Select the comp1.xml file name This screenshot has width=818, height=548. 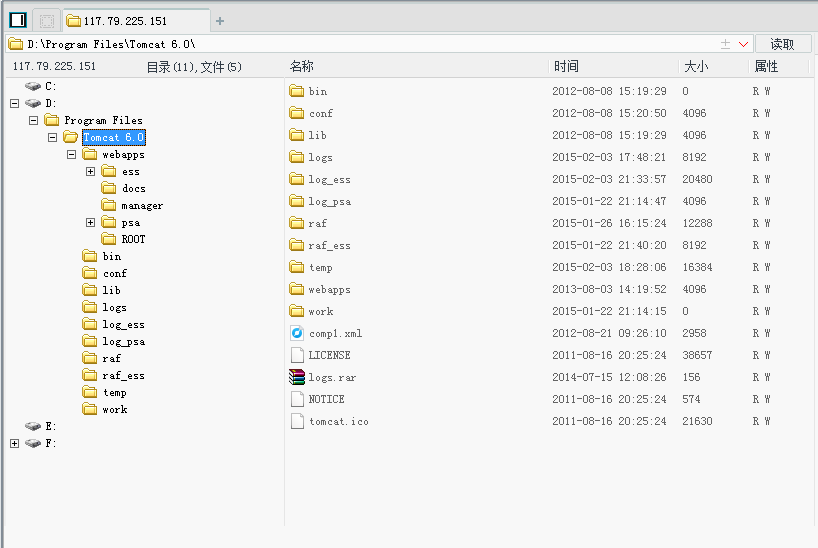335,333
